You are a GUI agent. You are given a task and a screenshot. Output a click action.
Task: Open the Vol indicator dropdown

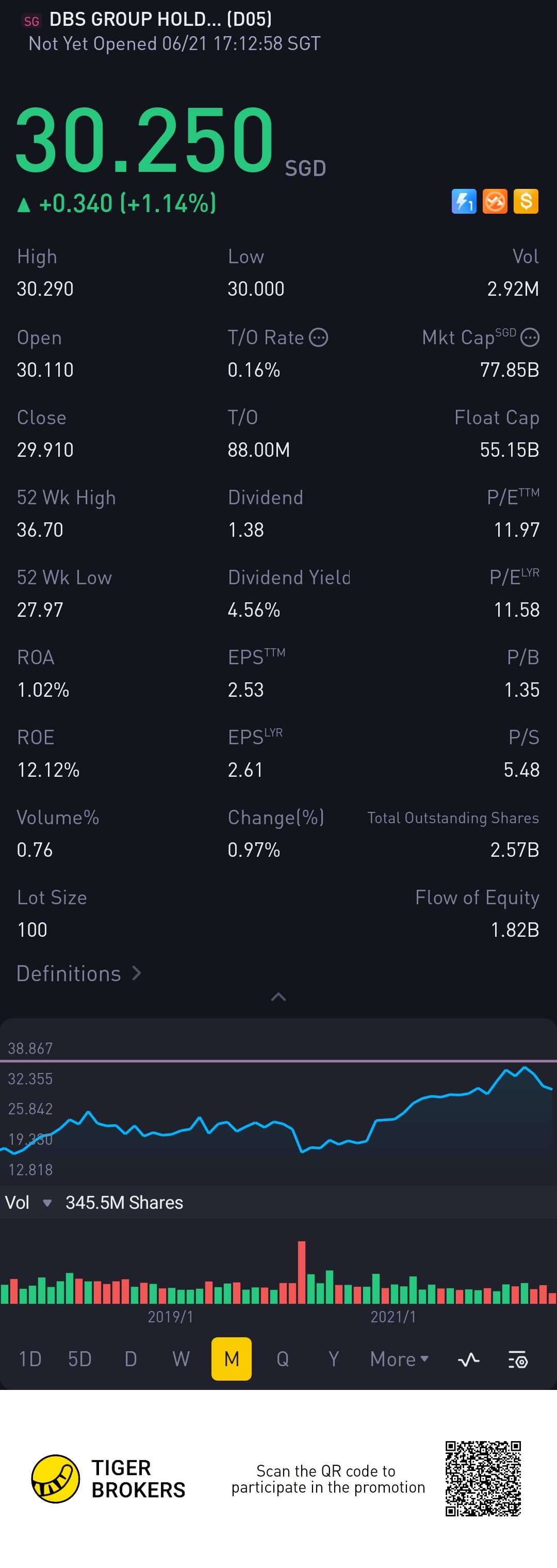46,1203
